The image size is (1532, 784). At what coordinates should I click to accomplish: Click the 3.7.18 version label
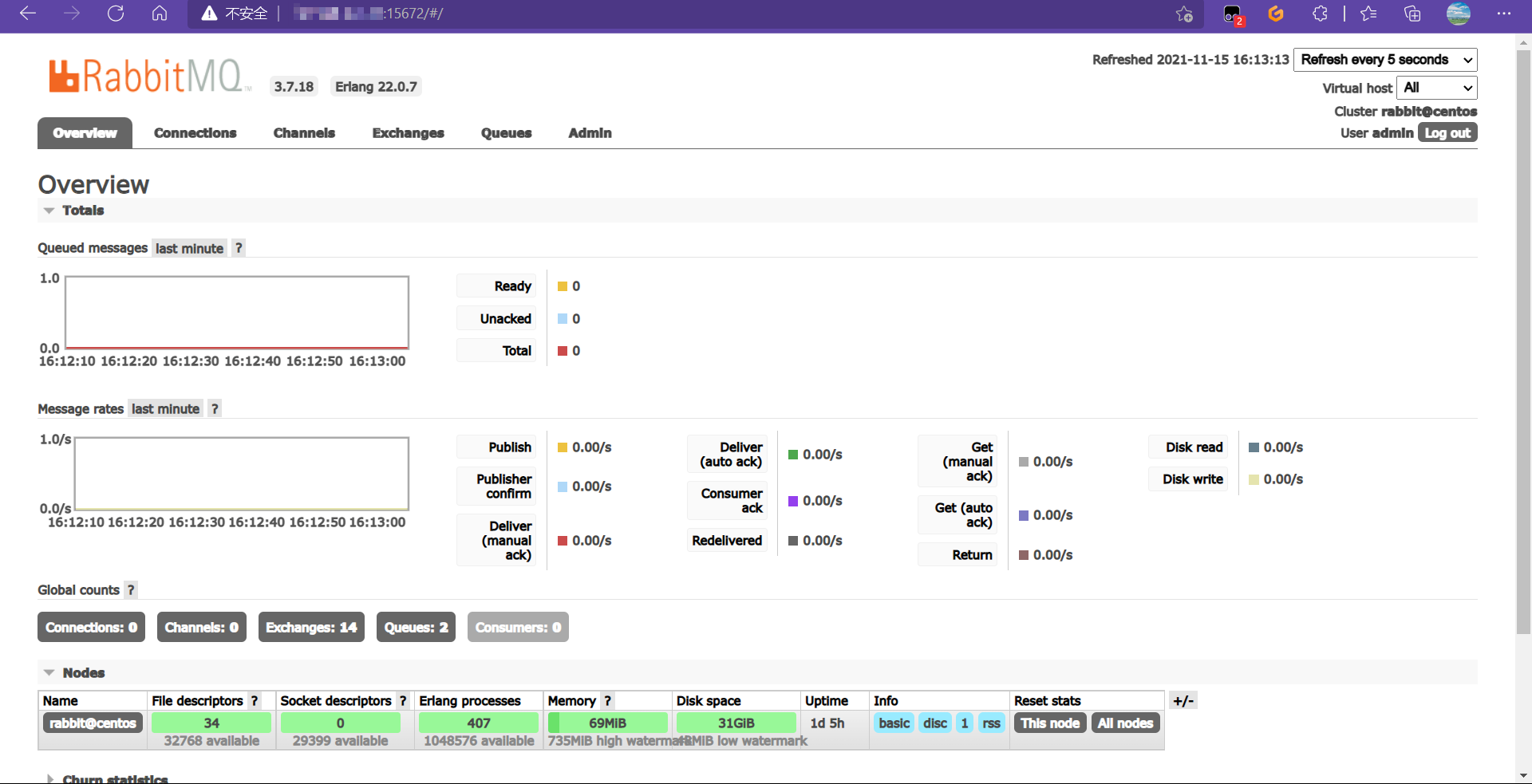[x=294, y=87]
